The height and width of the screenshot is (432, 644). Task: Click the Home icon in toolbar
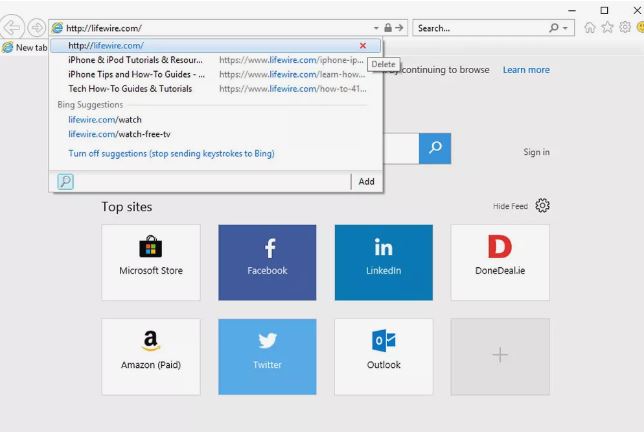[x=590, y=28]
